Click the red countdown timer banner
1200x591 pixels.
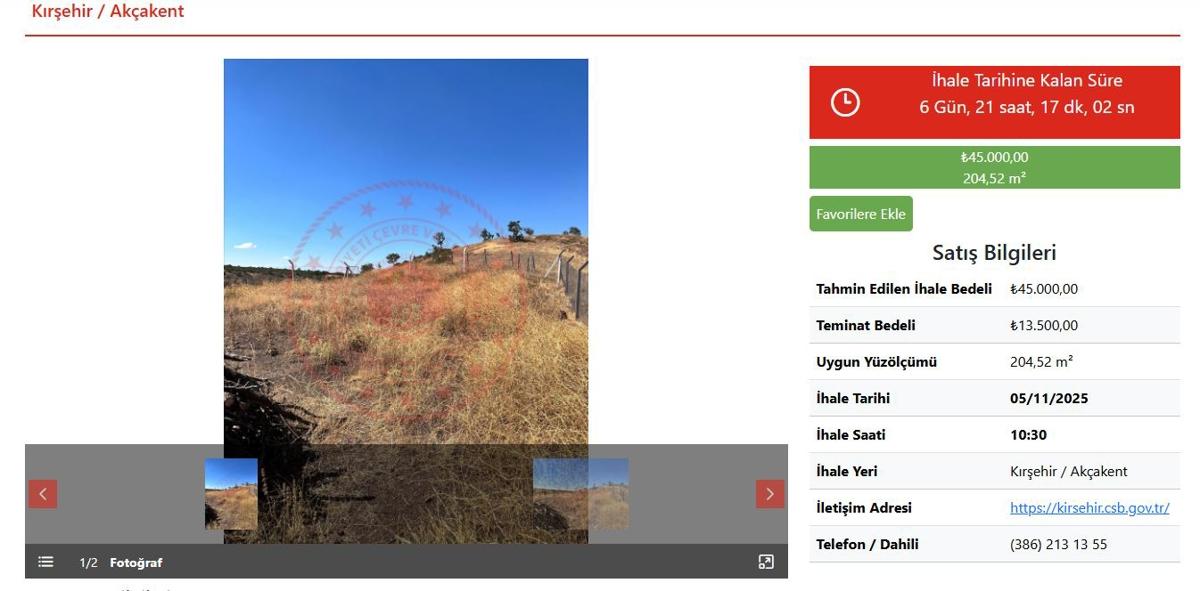click(994, 102)
